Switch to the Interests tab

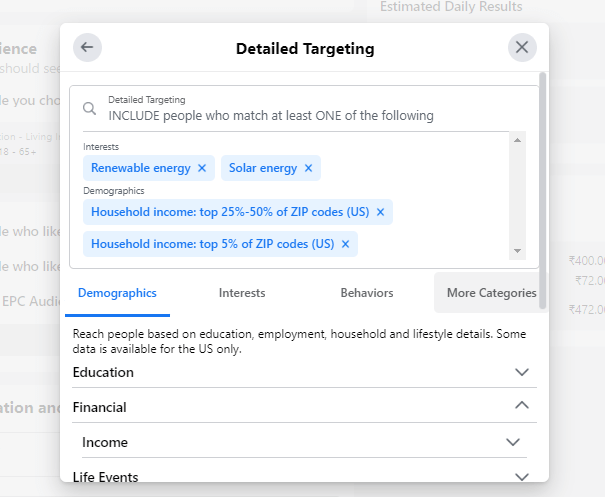[x=242, y=293]
